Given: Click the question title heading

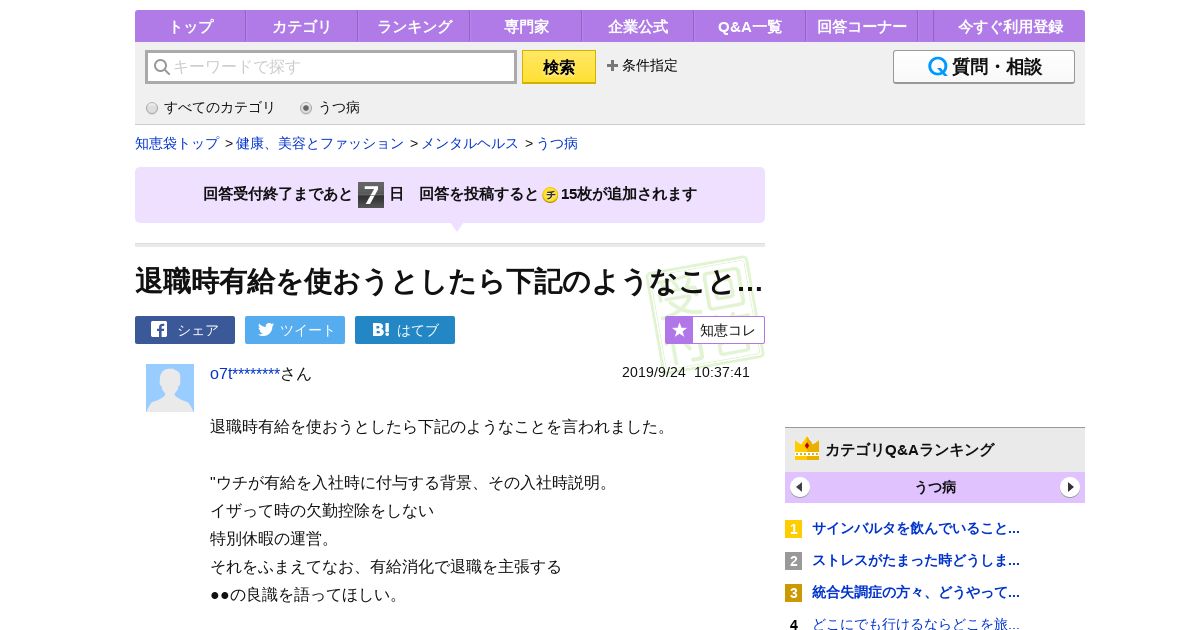Looking at the screenshot, I should 449,282.
